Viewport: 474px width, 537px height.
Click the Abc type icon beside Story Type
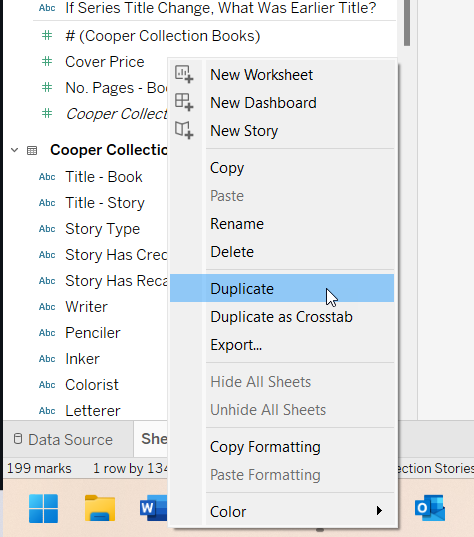pyautogui.click(x=47, y=229)
